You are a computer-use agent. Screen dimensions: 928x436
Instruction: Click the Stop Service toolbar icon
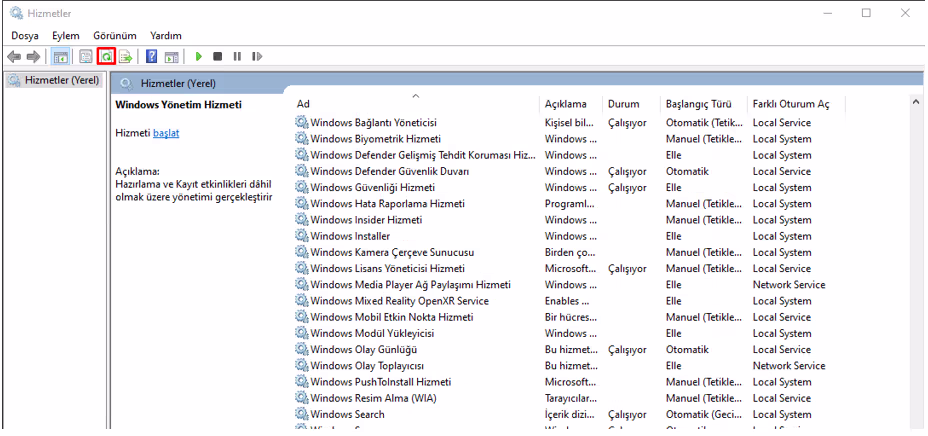(218, 57)
